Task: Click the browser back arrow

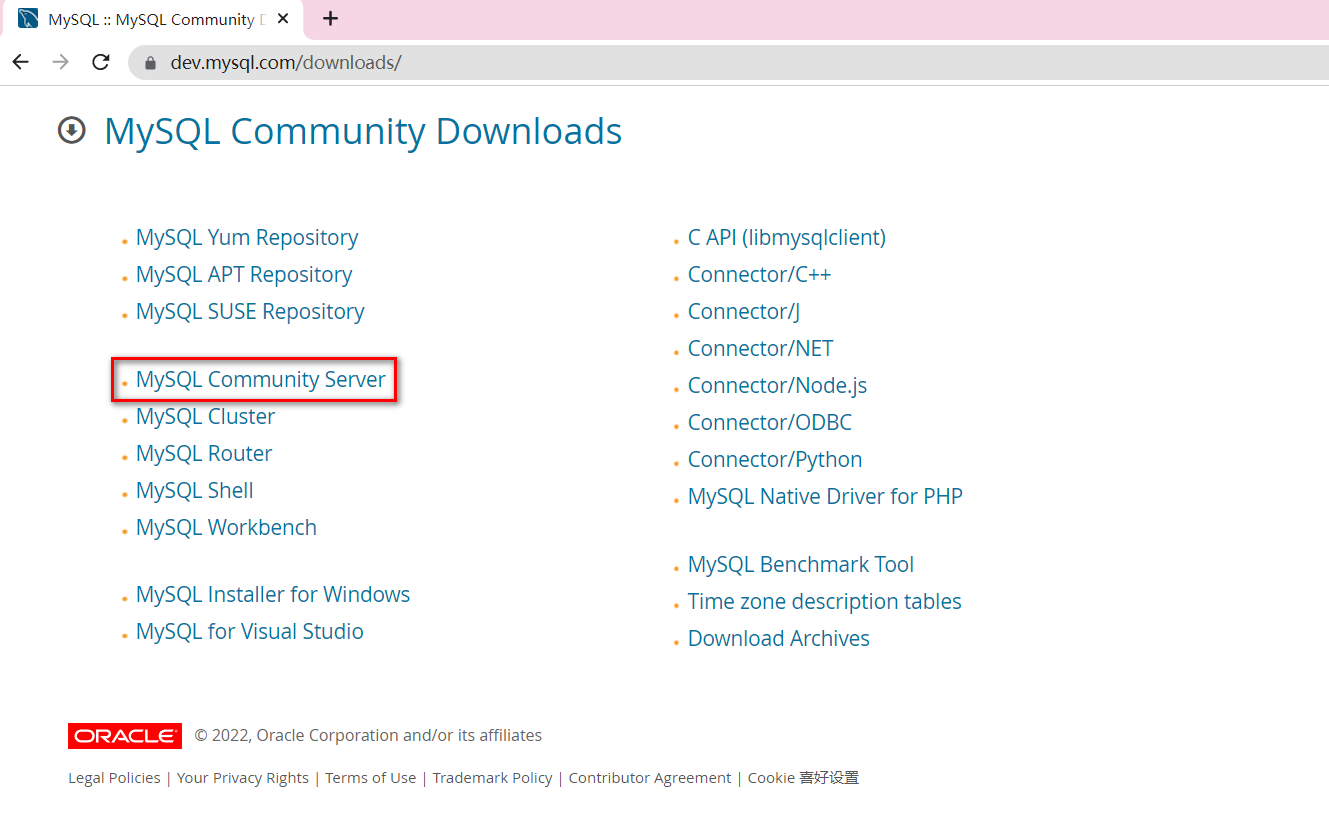Action: [20, 62]
